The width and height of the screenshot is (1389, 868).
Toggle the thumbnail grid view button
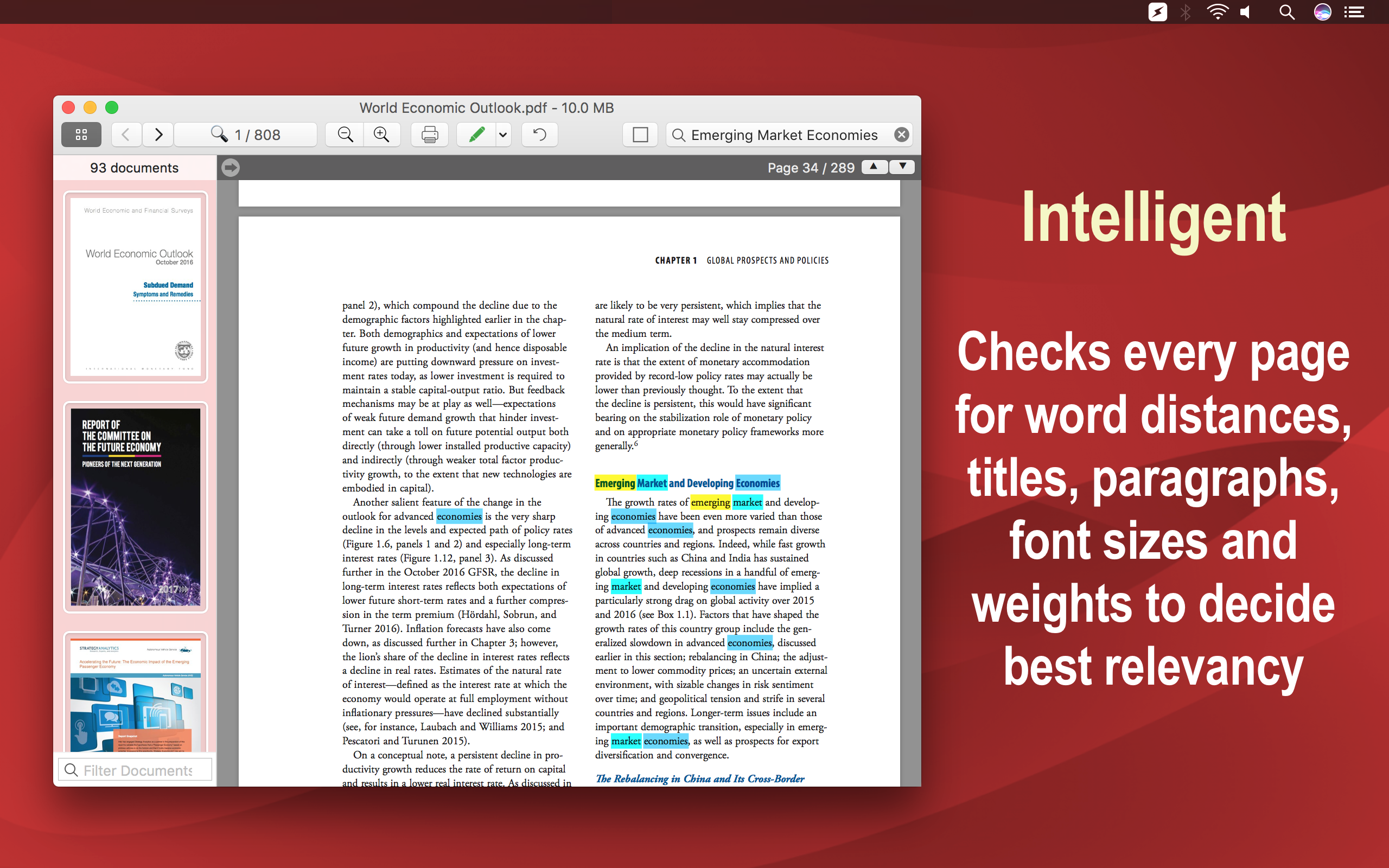(x=81, y=135)
